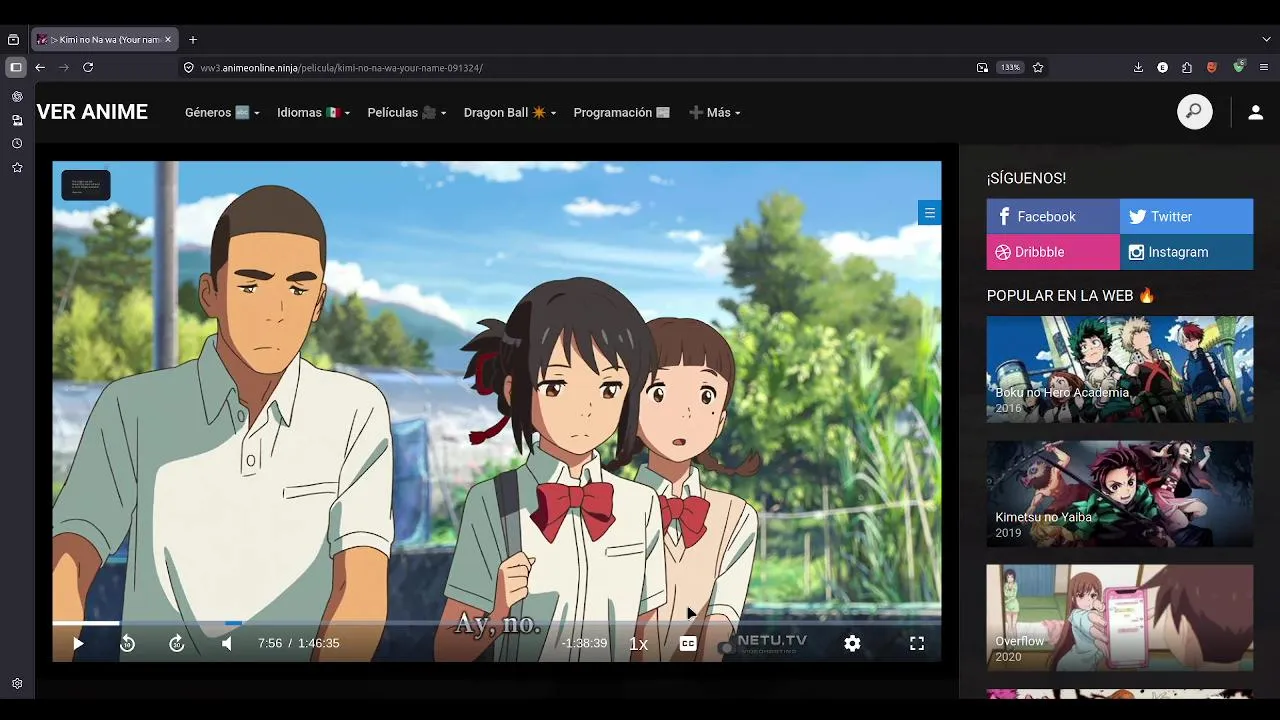Open the Overflow 2020 thumbnail
The image size is (1280, 720).
(x=1120, y=618)
